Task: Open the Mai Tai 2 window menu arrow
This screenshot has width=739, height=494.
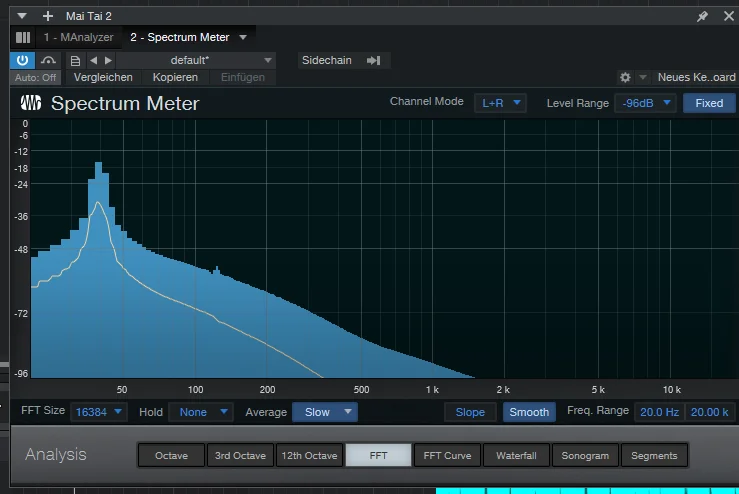Action: click(x=22, y=16)
